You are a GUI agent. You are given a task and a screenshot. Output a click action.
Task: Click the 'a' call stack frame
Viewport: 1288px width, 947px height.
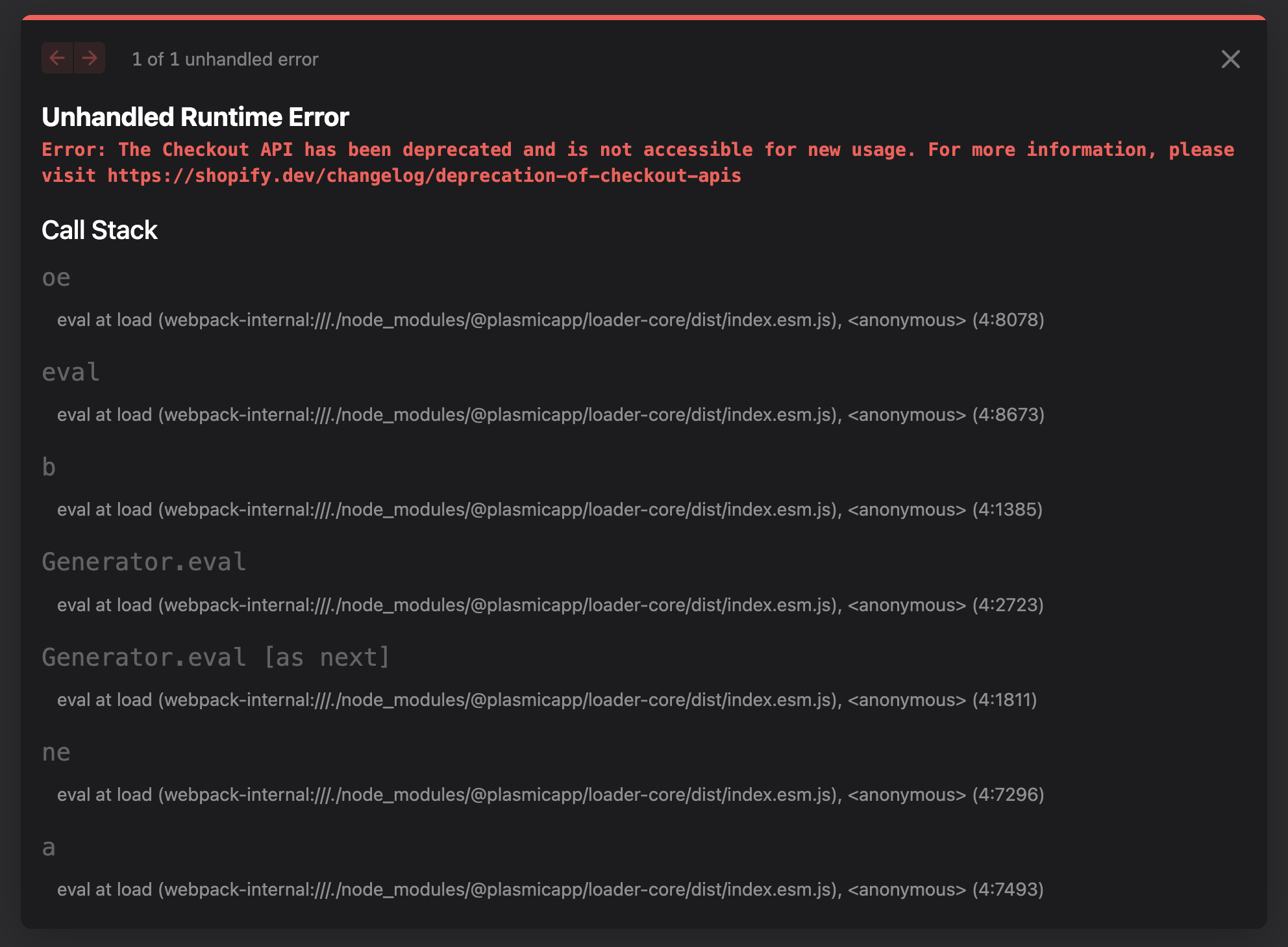coord(49,848)
